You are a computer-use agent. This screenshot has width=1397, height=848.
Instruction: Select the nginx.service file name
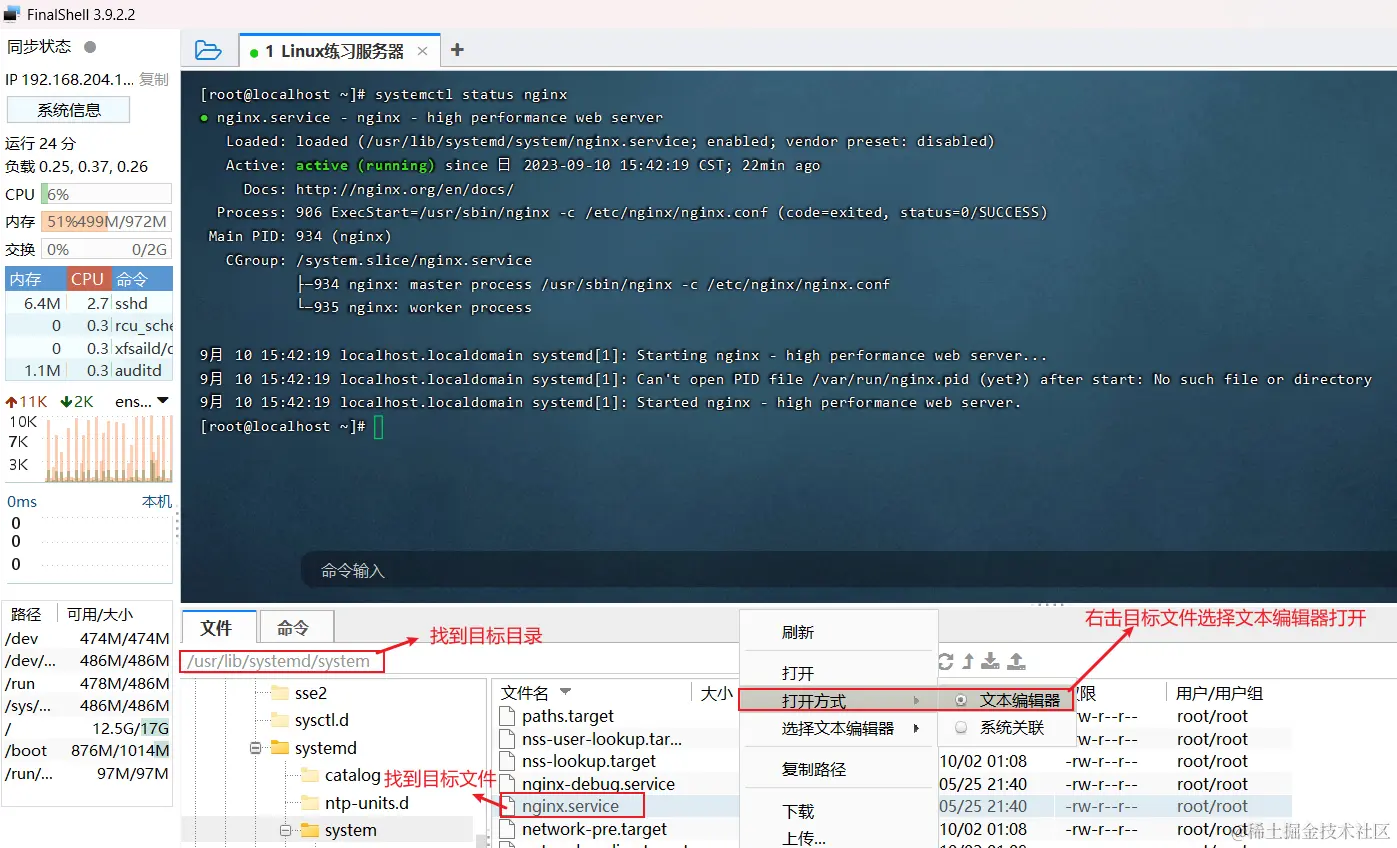pos(570,806)
